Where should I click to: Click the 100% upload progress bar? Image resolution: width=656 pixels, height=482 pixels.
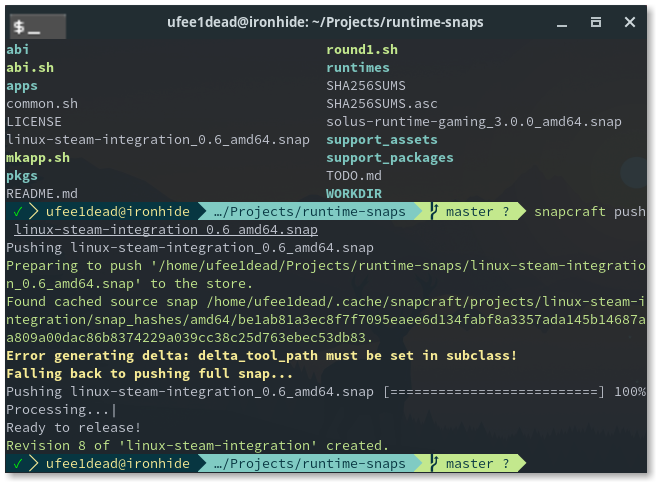pos(494,392)
